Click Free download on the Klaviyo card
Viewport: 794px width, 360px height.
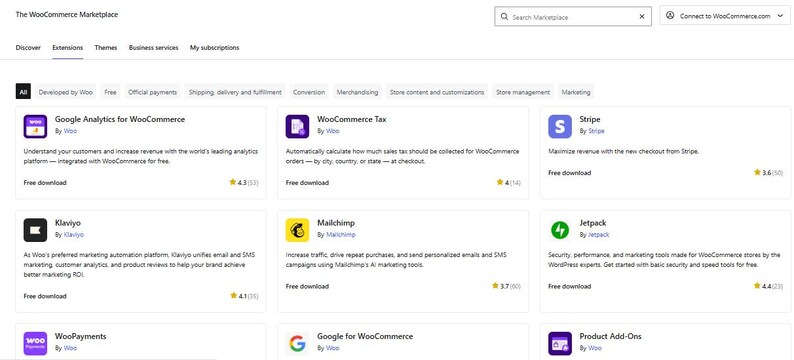(45, 296)
